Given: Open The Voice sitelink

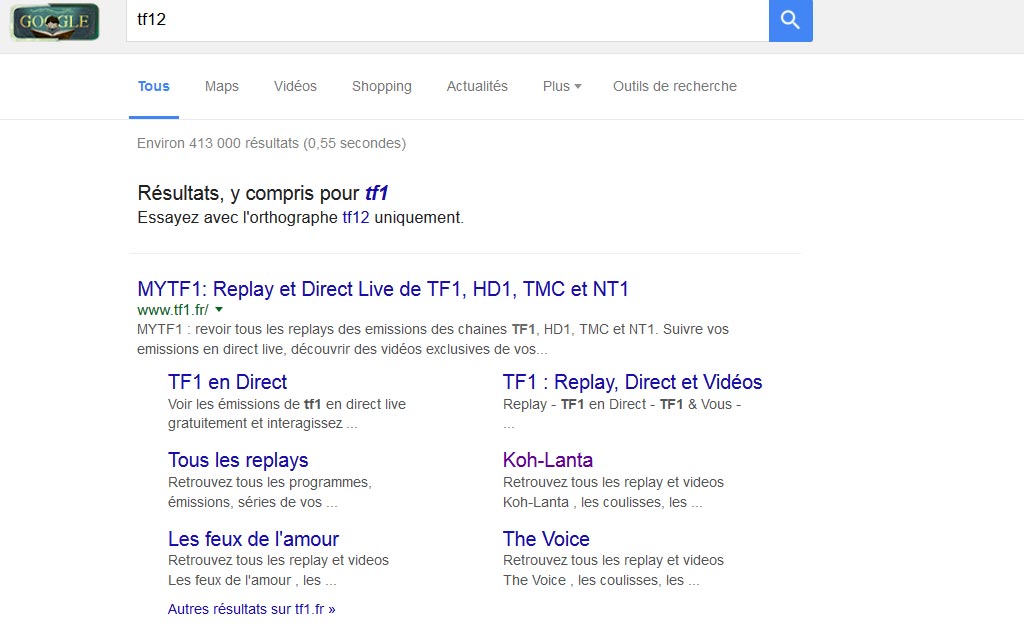Looking at the screenshot, I should pyautogui.click(x=546, y=539).
